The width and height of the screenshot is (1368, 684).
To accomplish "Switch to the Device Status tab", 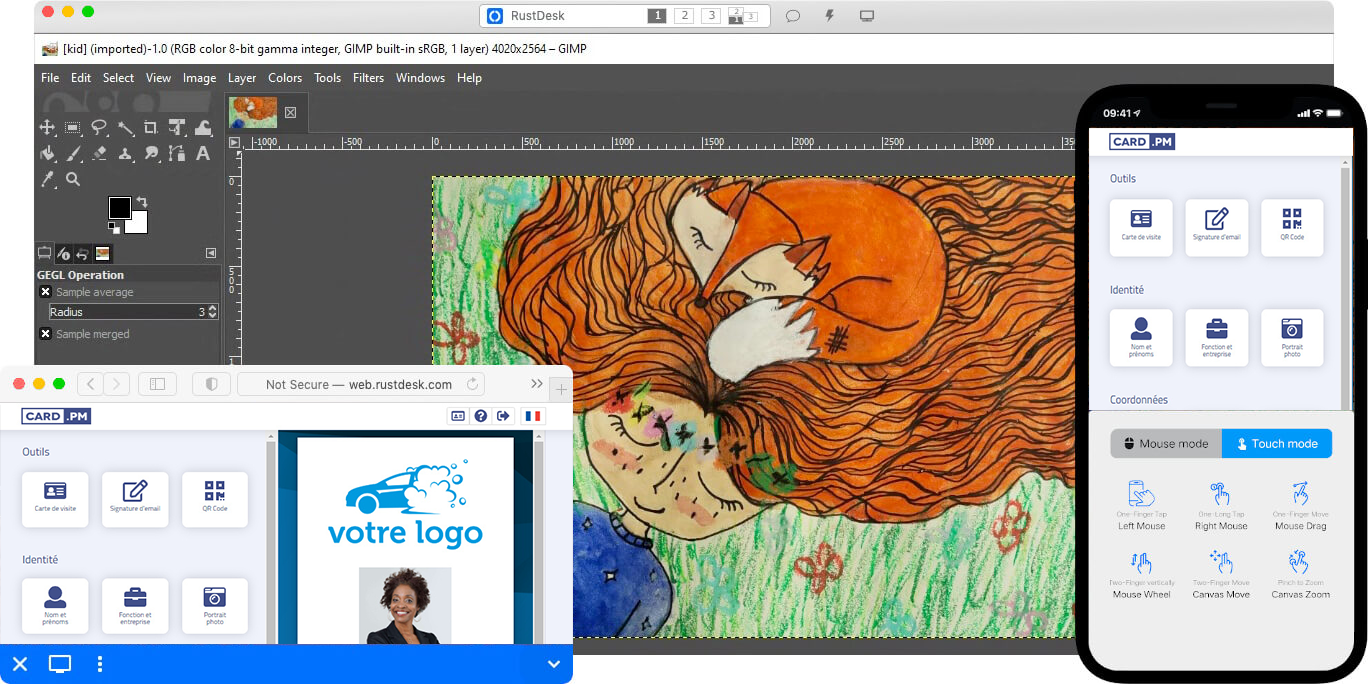I will point(64,253).
